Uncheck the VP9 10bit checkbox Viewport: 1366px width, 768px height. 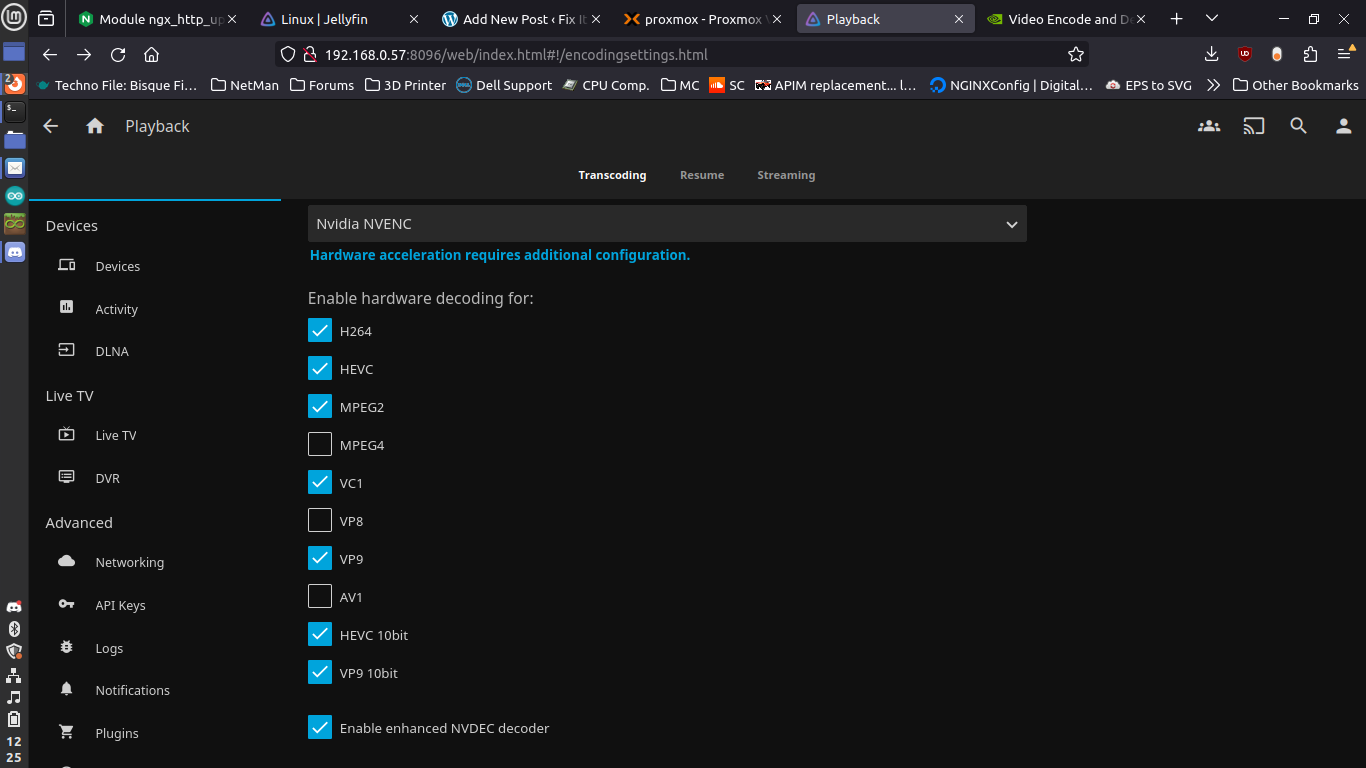point(320,672)
